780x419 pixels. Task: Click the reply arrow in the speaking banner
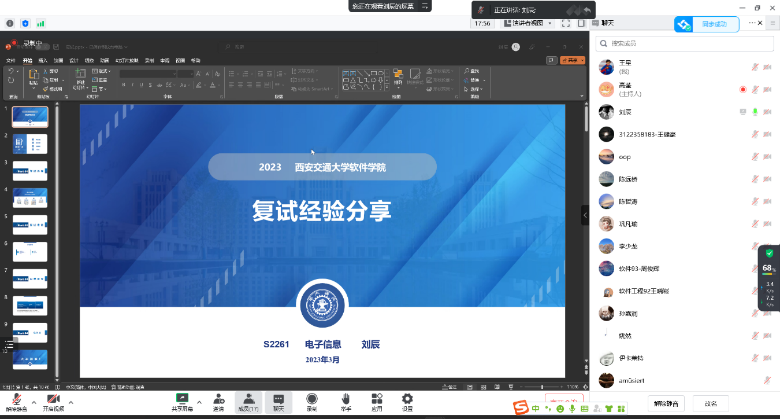pyautogui.click(x=587, y=10)
